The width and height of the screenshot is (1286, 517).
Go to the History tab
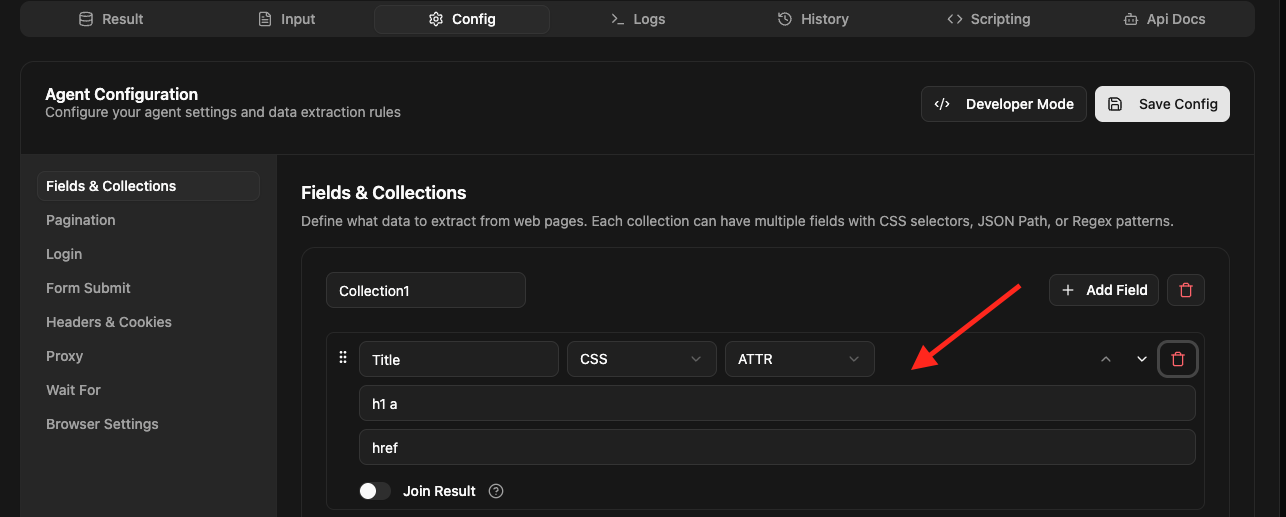pyautogui.click(x=812, y=19)
